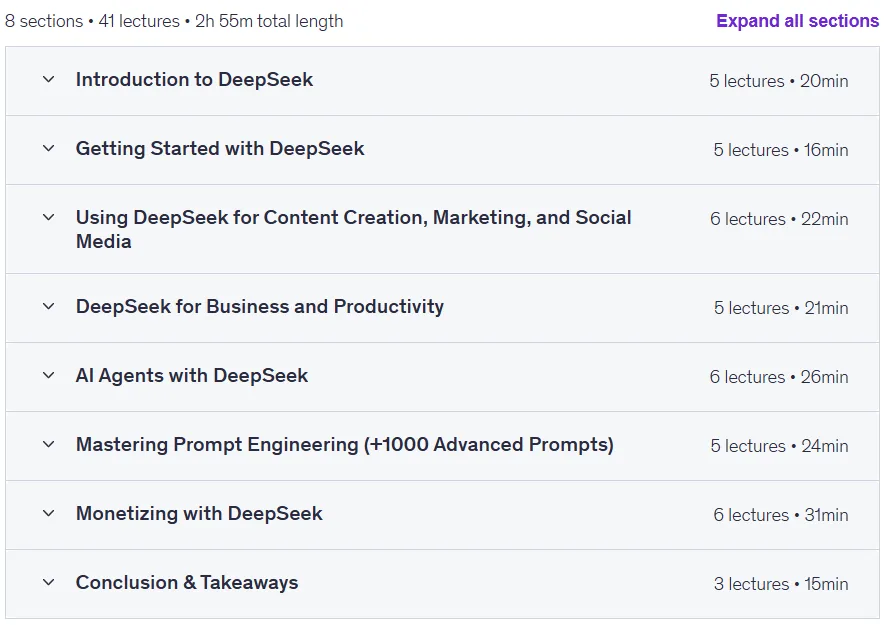This screenshot has height=625, width=885.
Task: Select Mastering Prompt Engineering section title
Action: (x=344, y=444)
